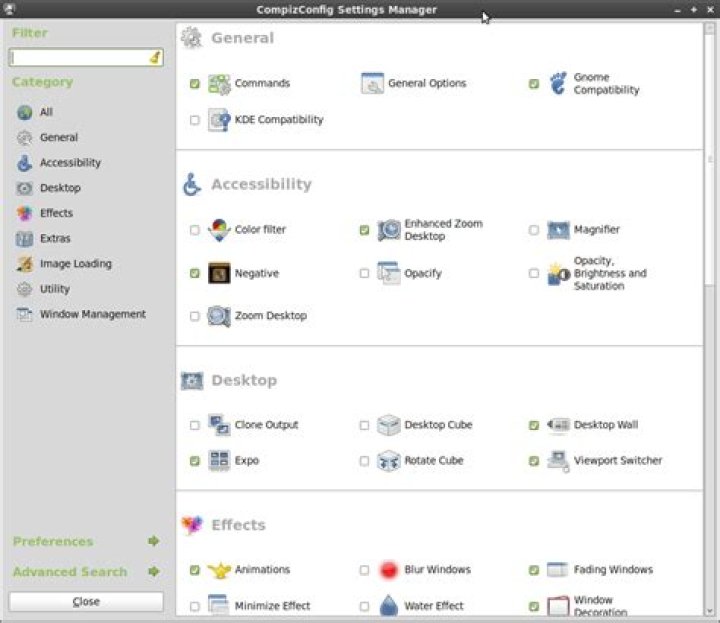Screen dimensions: 720x623
Task: Click the vertical scrollbar thumb
Action: [710, 161]
